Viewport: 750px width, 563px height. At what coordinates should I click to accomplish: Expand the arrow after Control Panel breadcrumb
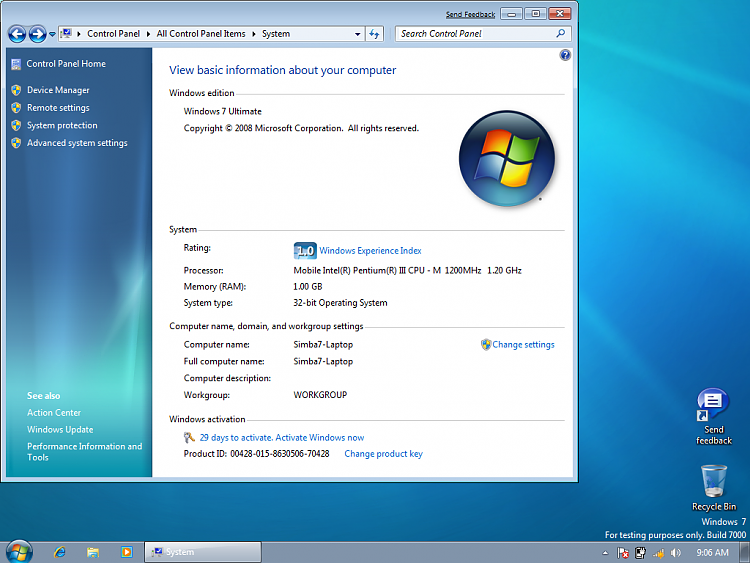click(x=148, y=34)
